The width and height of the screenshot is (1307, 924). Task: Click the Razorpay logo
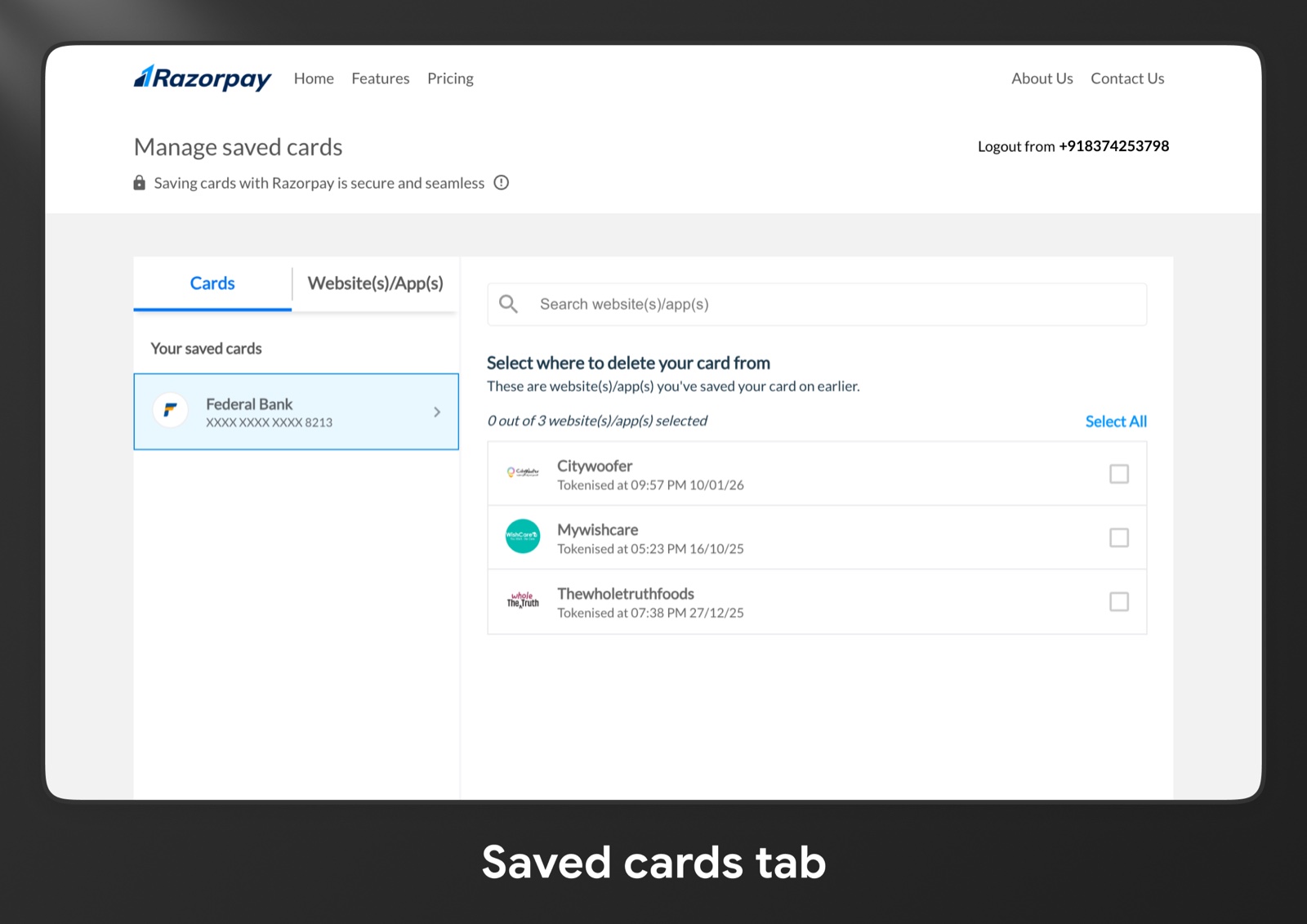(203, 78)
